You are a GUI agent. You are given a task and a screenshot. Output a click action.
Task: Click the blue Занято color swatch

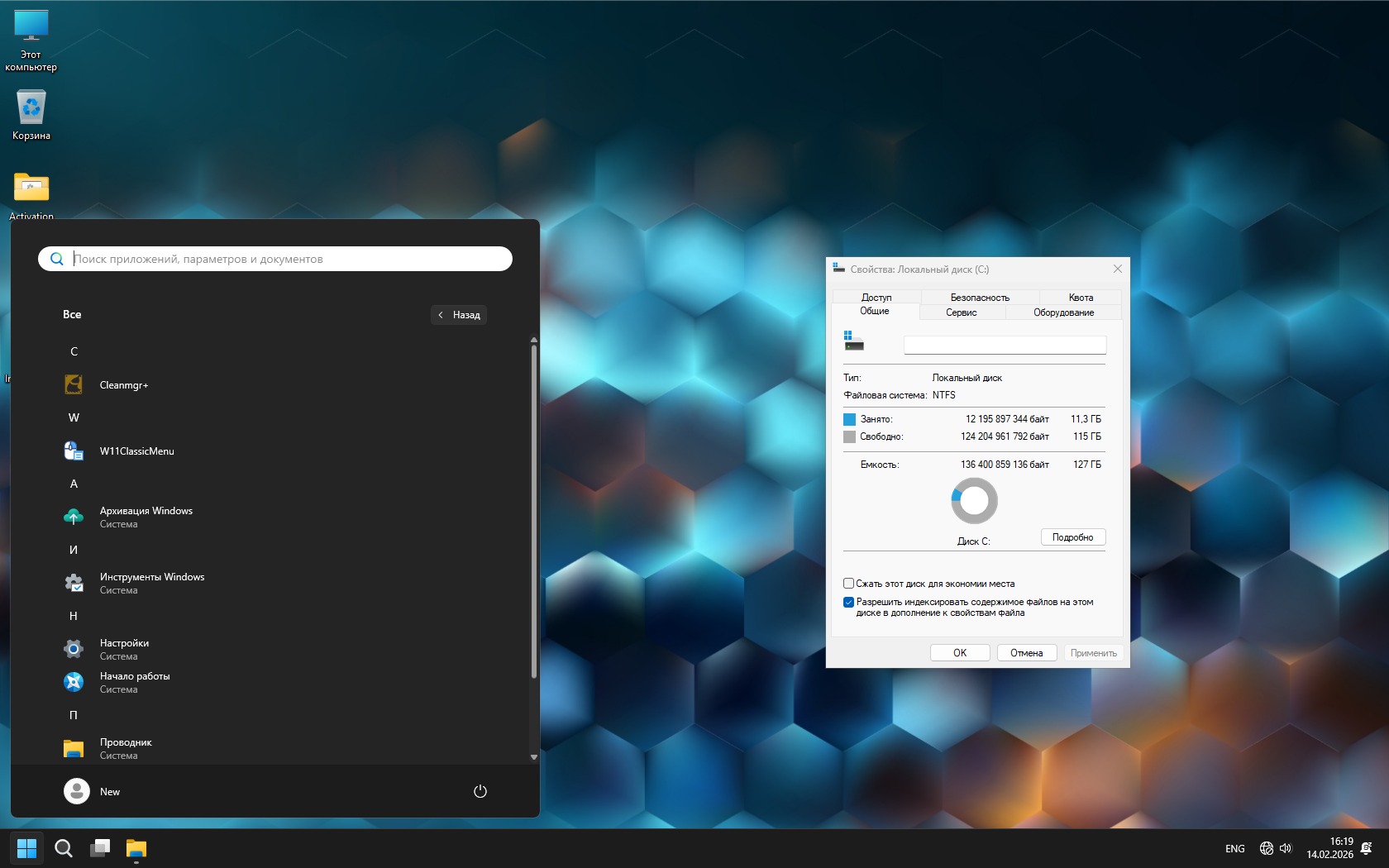(x=849, y=419)
